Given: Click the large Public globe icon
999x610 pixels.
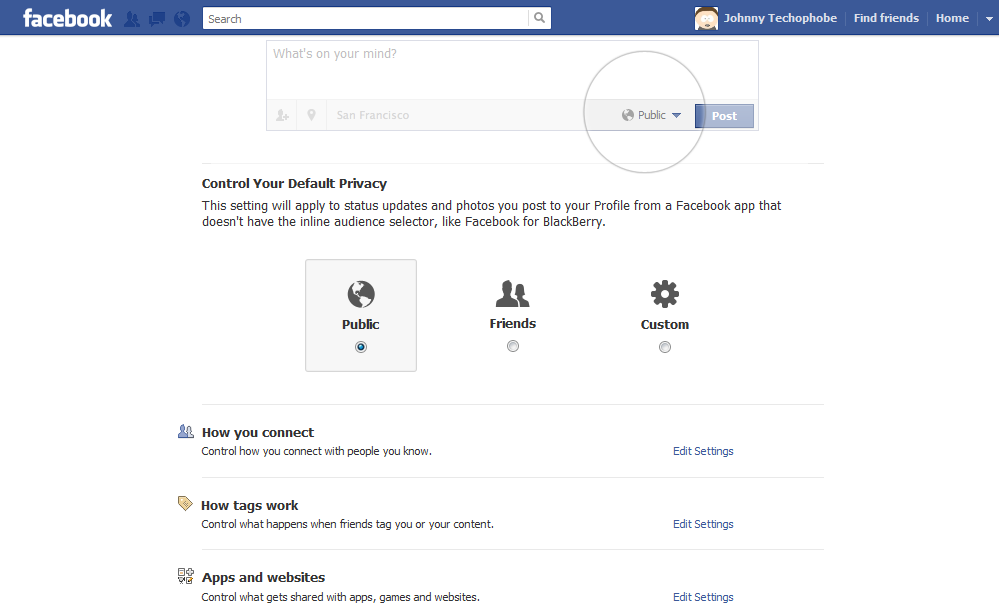Looking at the screenshot, I should (361, 294).
